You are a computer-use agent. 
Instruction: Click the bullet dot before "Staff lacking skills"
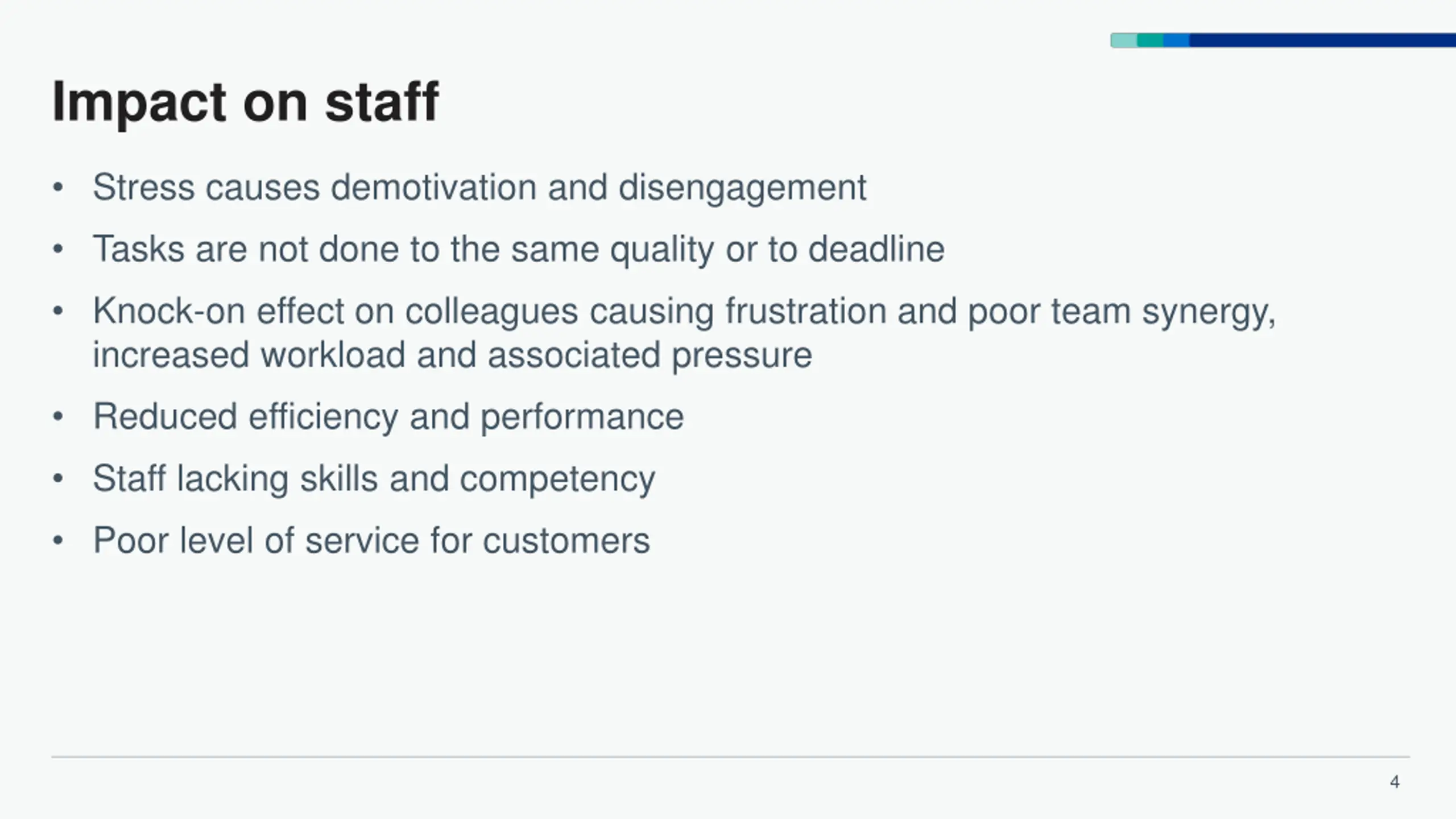point(57,479)
